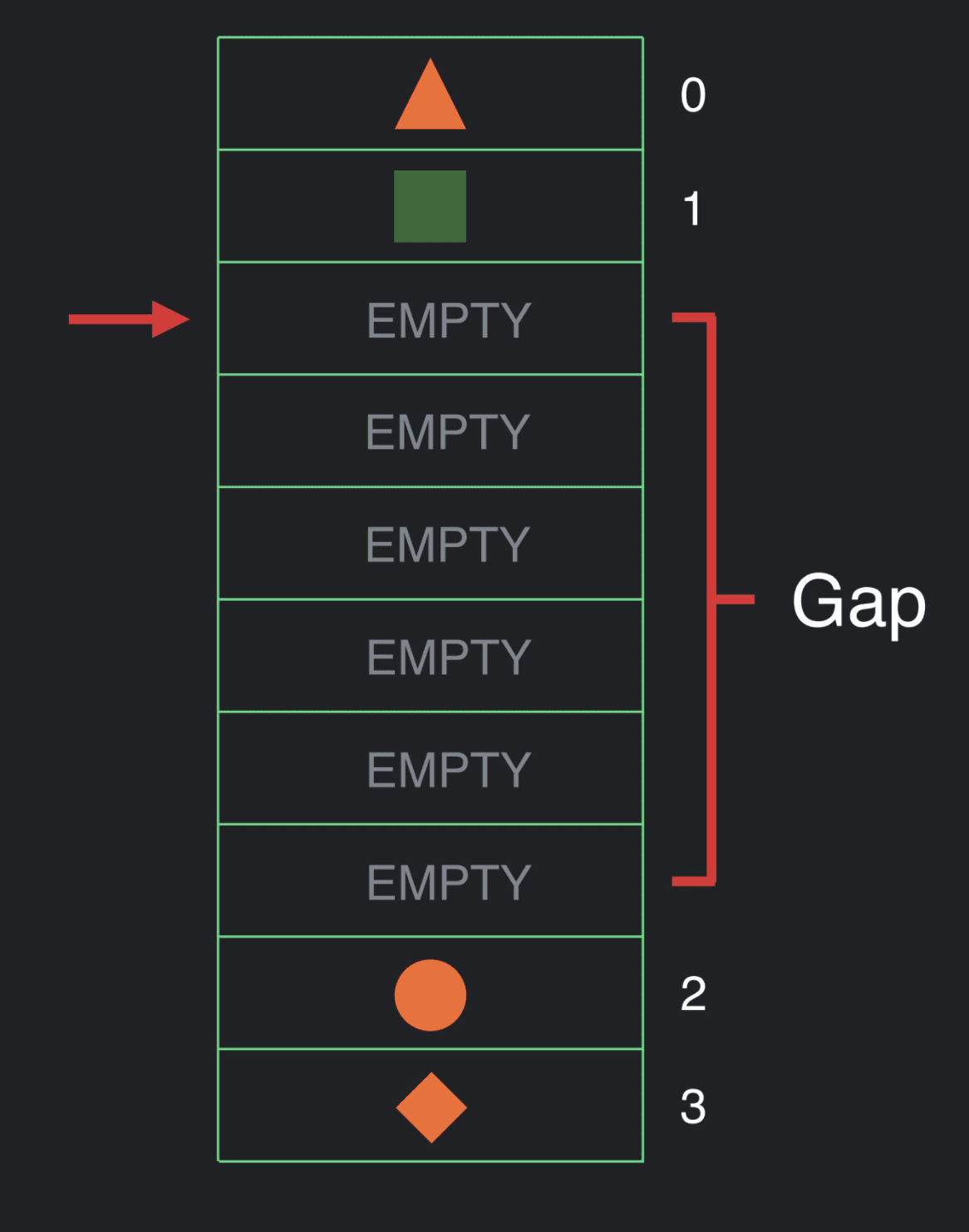
Task: Select the second EMPTY cell
Action: (430, 431)
